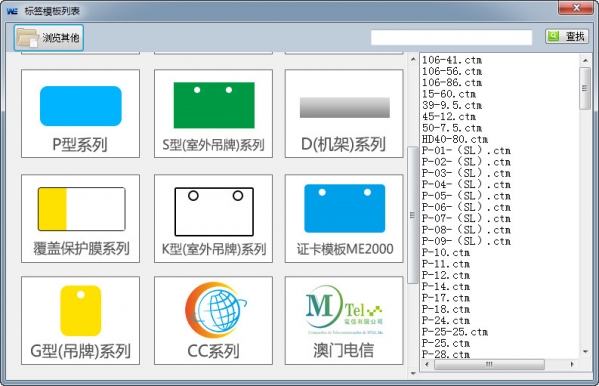Click file list scroll up arrow
Image resolution: width=599 pixels, height=386 pixels.
point(585,60)
